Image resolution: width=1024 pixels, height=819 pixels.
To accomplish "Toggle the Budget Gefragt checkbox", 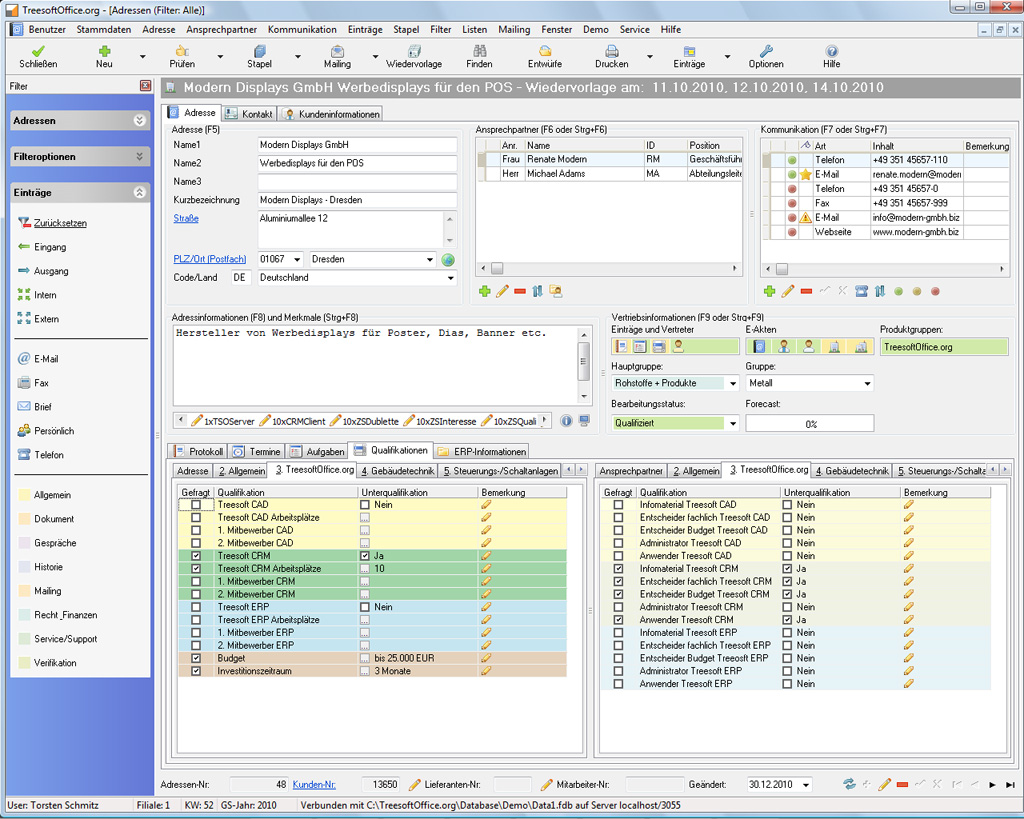I will 196,659.
